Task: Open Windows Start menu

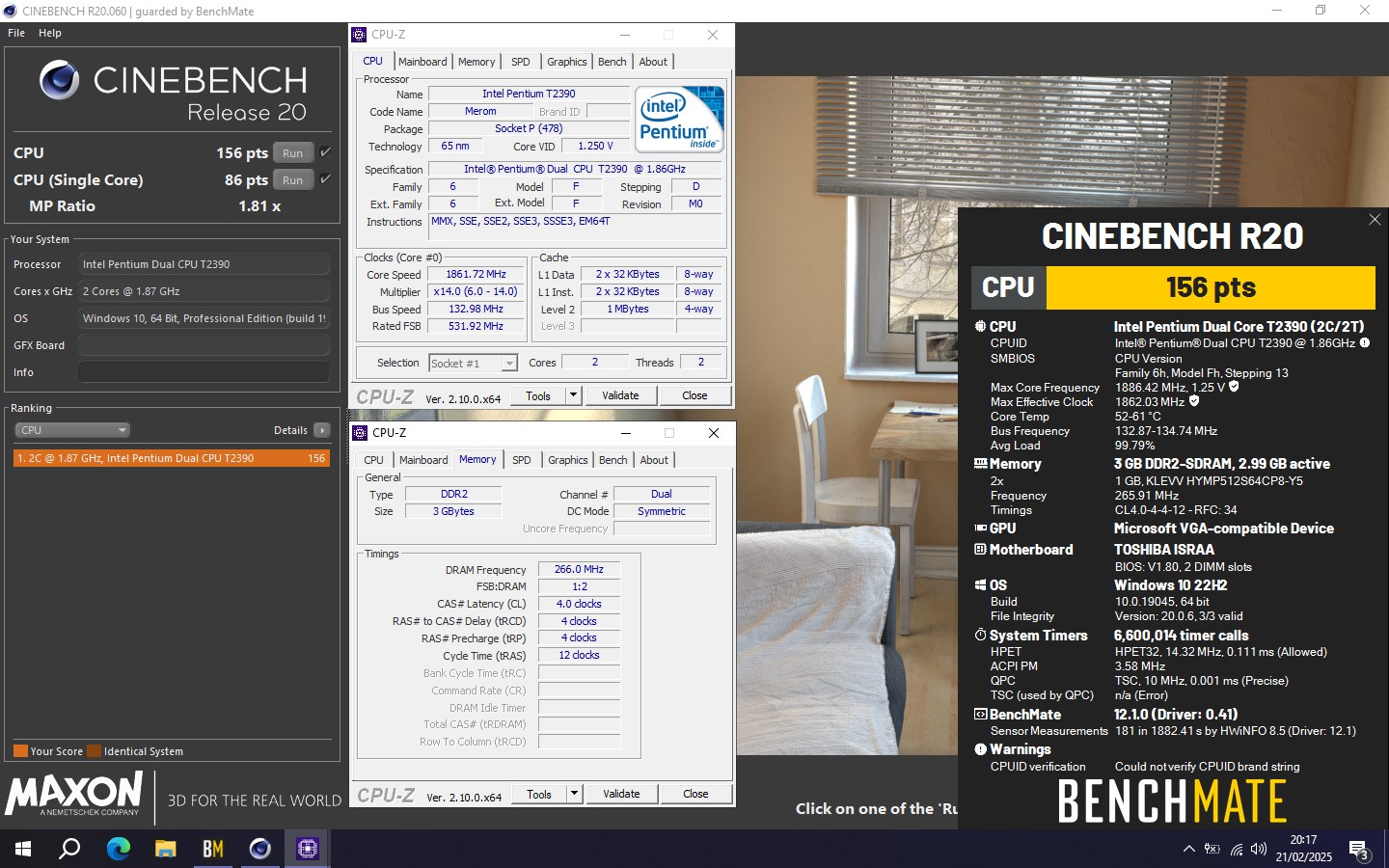Action: 22,849
